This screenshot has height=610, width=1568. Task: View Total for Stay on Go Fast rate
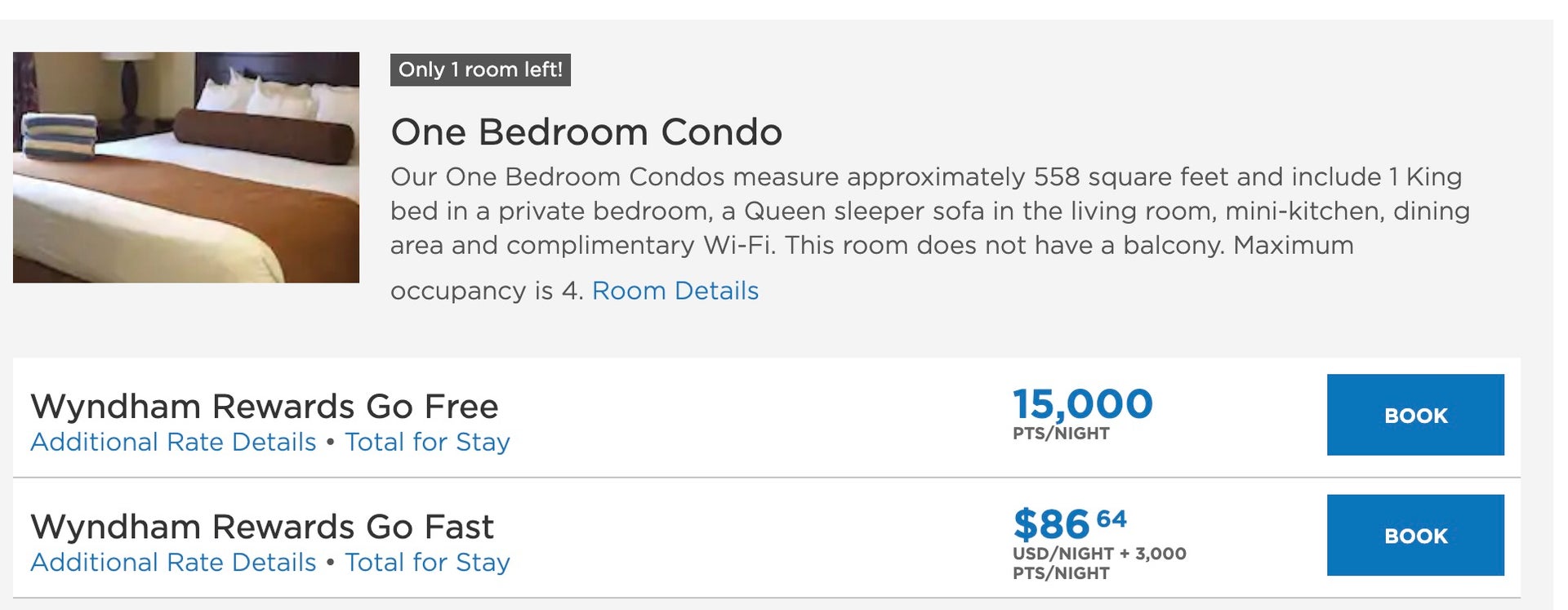click(x=429, y=563)
